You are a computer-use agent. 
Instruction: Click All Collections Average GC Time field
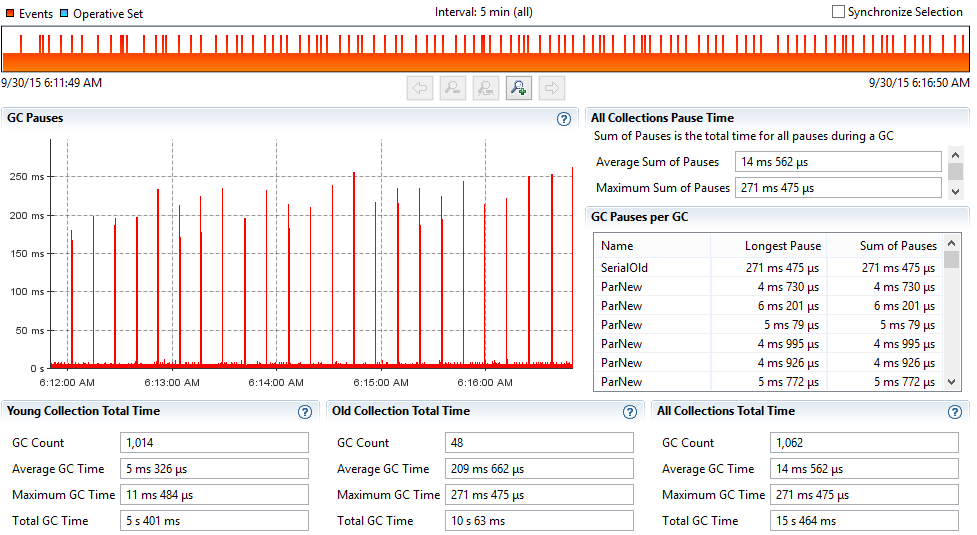click(x=865, y=469)
